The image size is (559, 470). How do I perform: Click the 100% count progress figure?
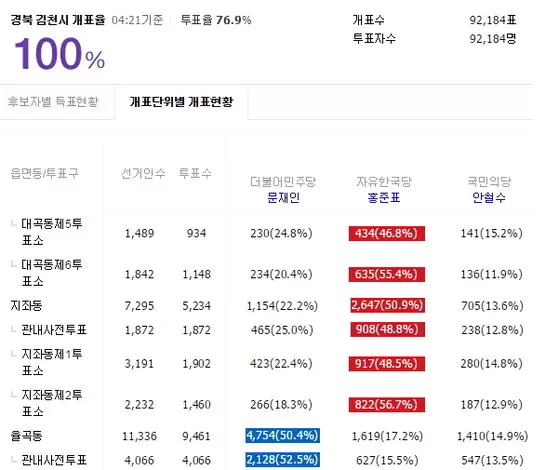click(59, 54)
